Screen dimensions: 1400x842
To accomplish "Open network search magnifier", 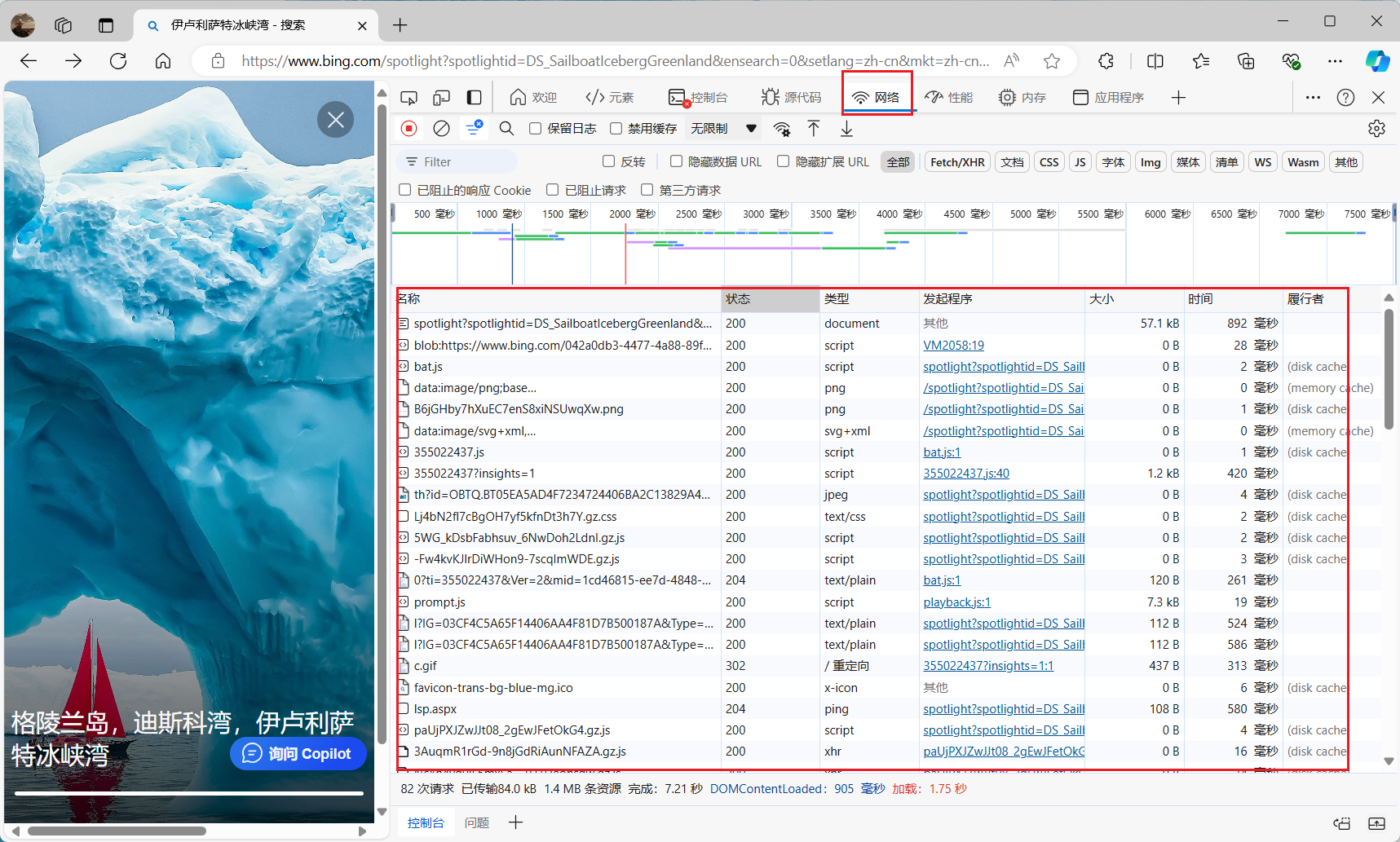I will pos(506,129).
